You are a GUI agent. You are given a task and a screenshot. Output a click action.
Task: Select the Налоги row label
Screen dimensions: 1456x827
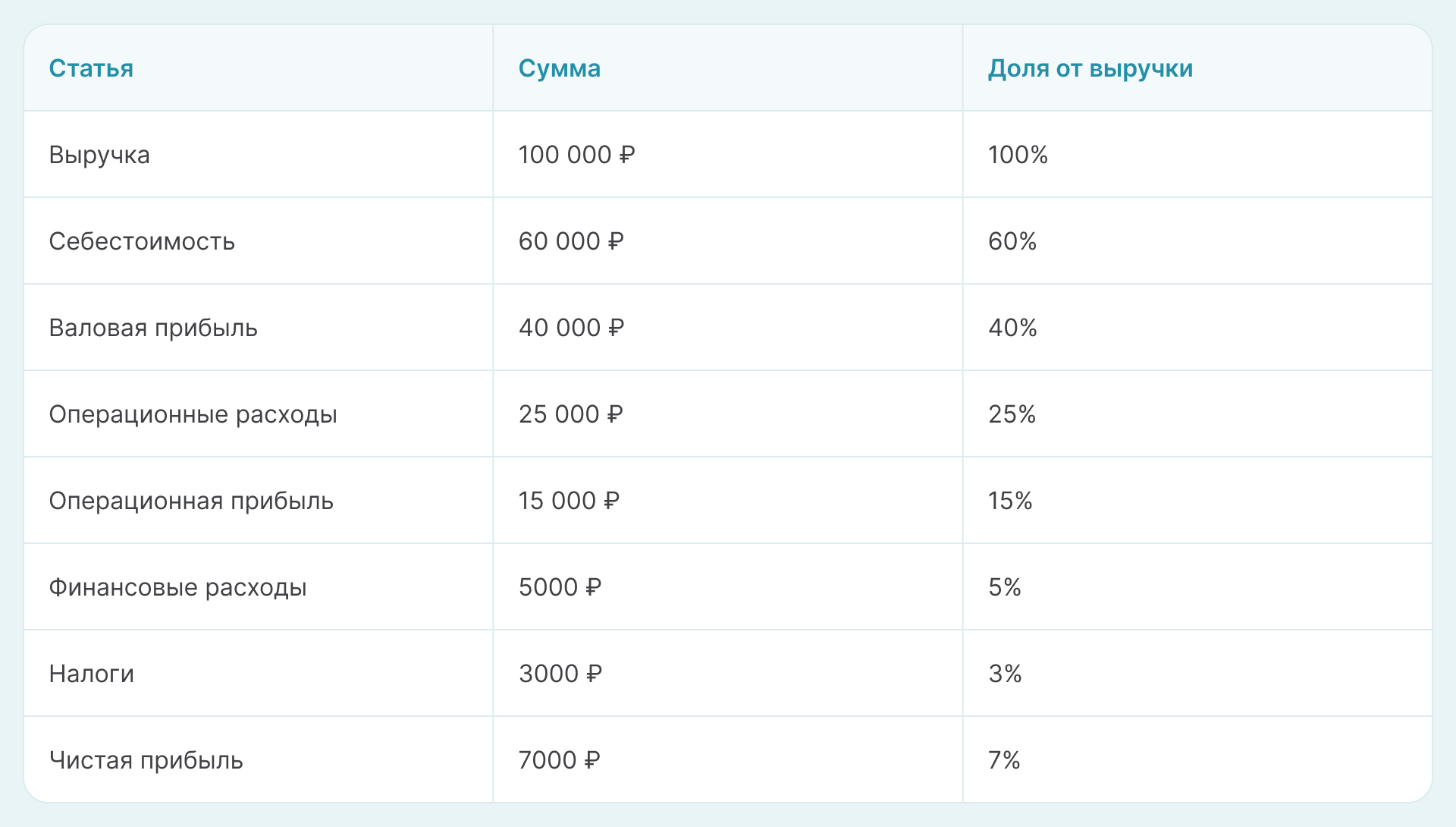point(91,674)
